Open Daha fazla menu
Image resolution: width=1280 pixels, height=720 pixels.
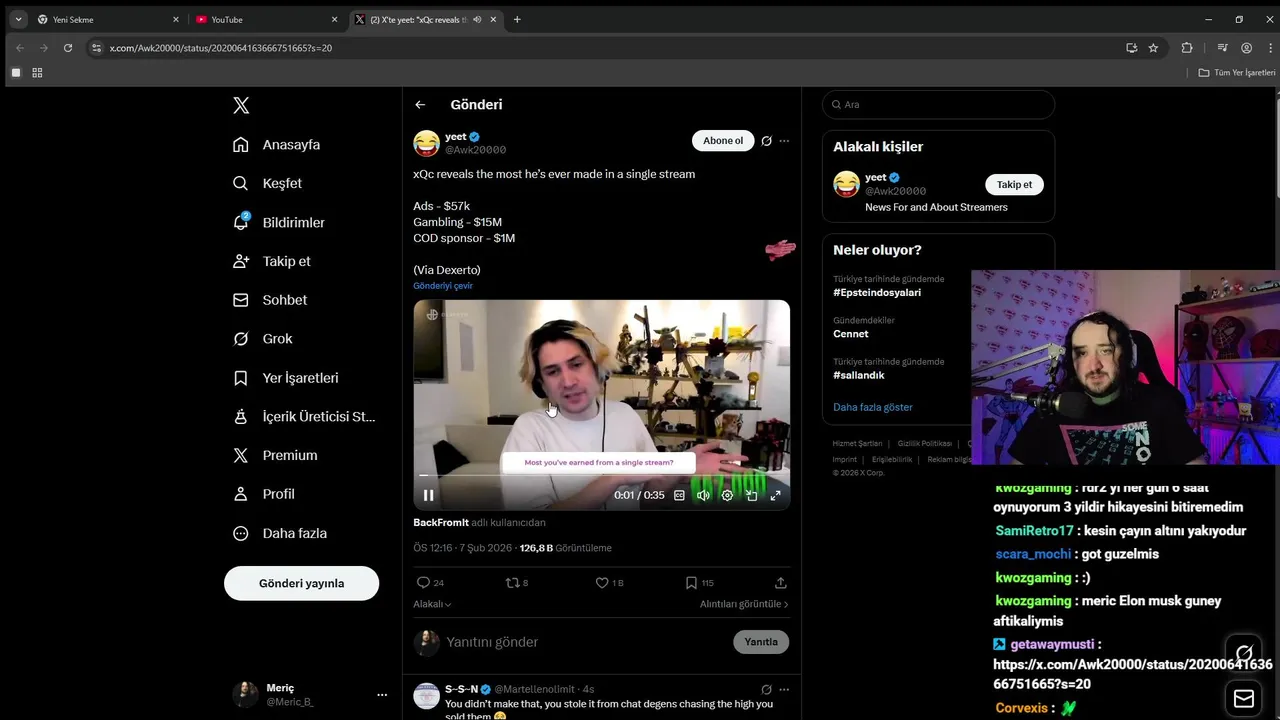pos(280,533)
